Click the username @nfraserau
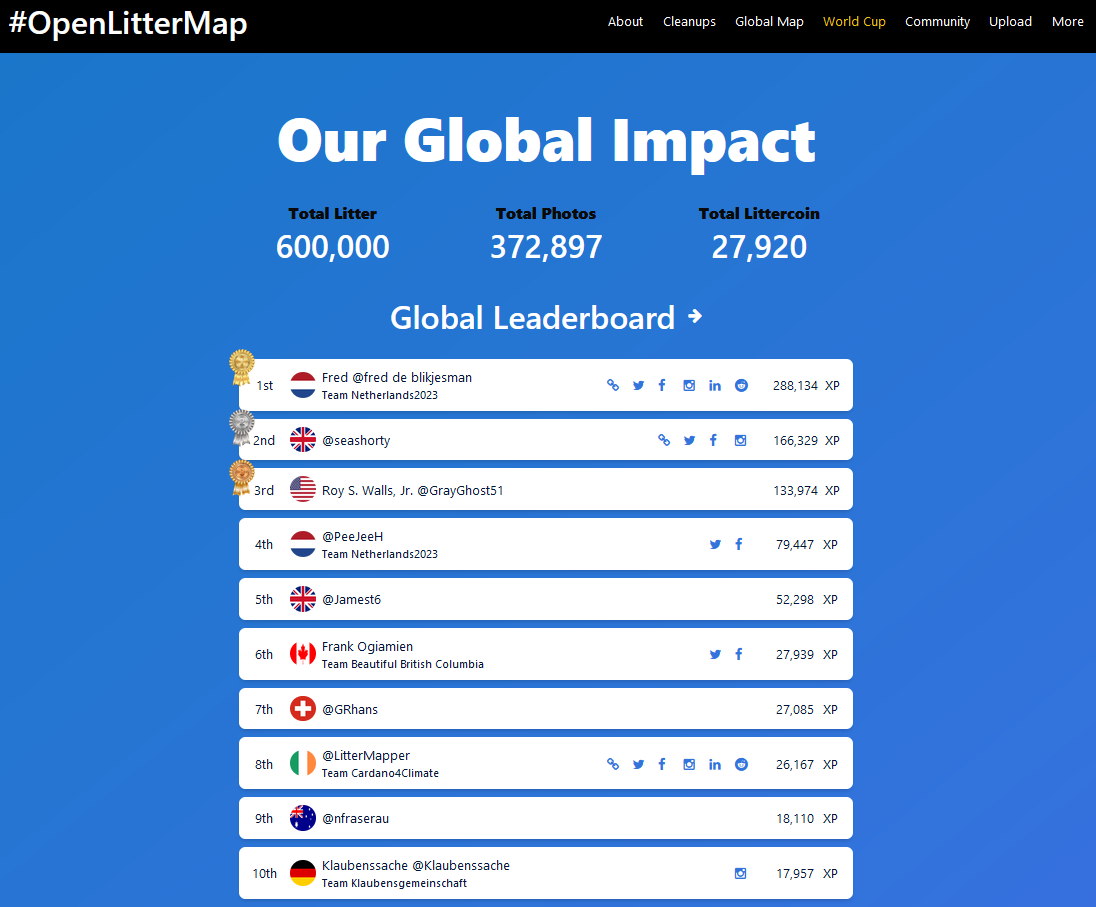 355,818
